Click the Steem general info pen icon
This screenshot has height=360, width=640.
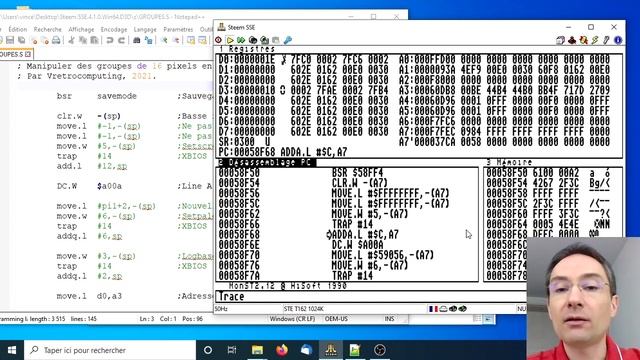coord(607,40)
